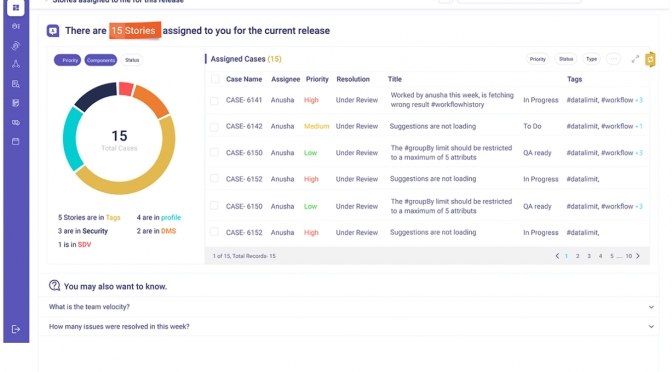This screenshot has height=372, width=672.
Task: Go to next page arrow
Action: pos(638,256)
